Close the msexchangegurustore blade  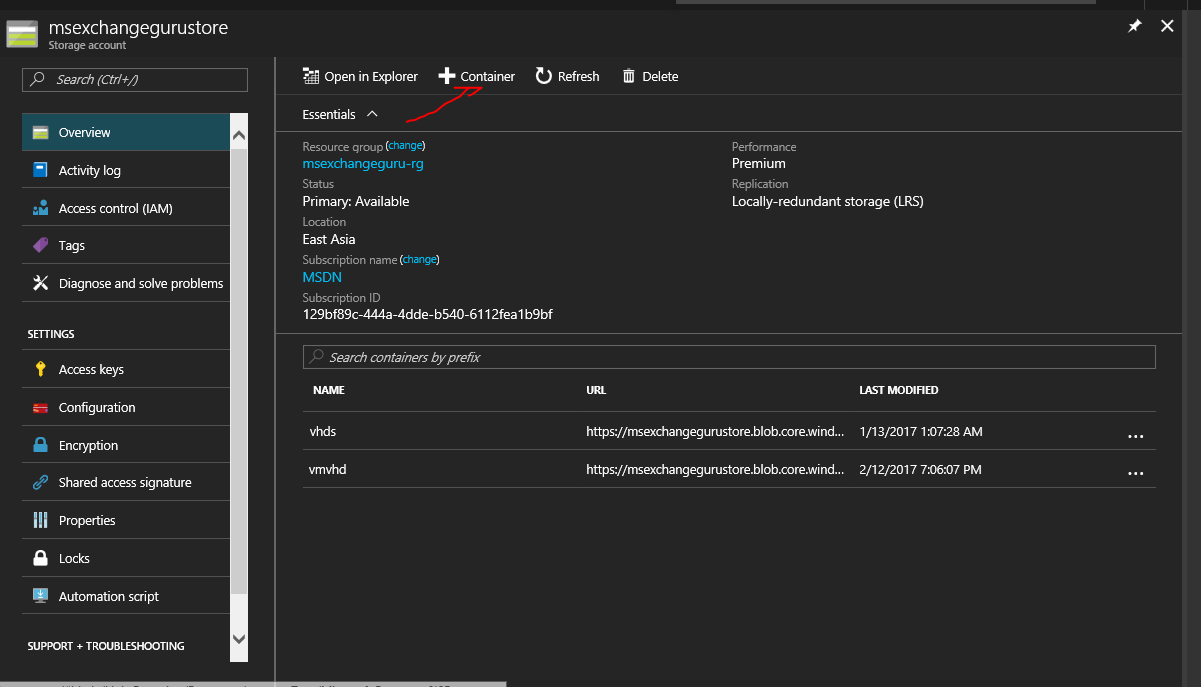(1167, 27)
